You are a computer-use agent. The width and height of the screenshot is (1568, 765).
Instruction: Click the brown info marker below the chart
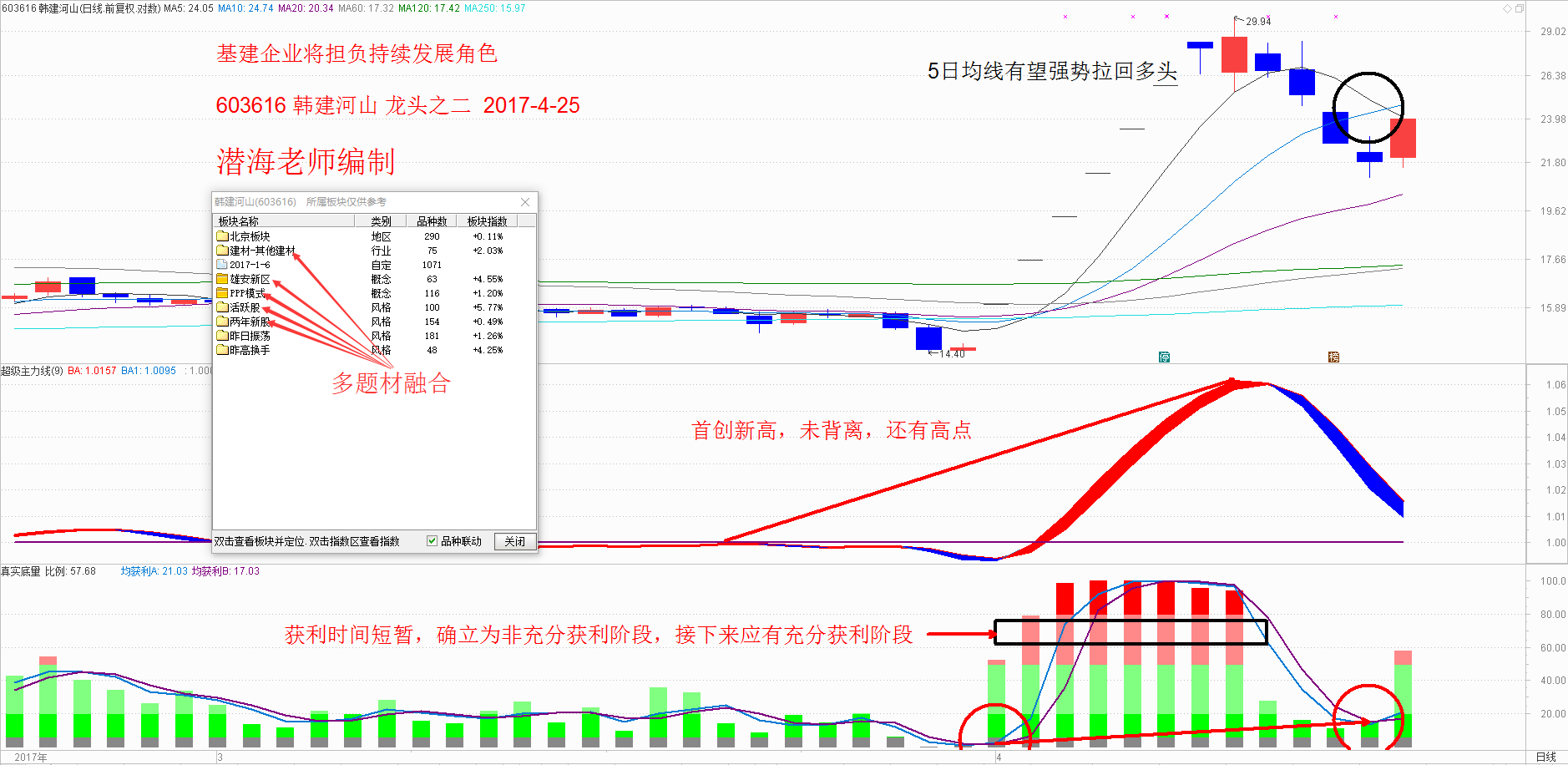click(1333, 357)
